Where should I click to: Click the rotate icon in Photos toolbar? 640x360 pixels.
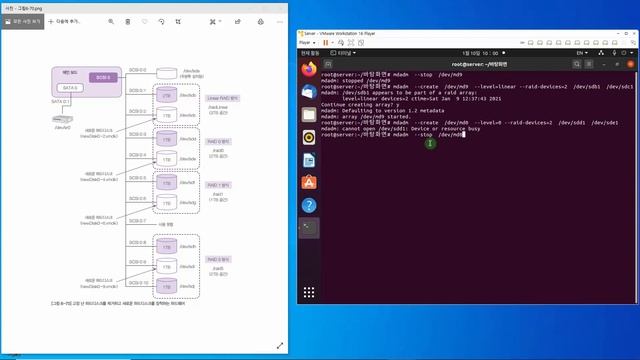click(x=161, y=22)
